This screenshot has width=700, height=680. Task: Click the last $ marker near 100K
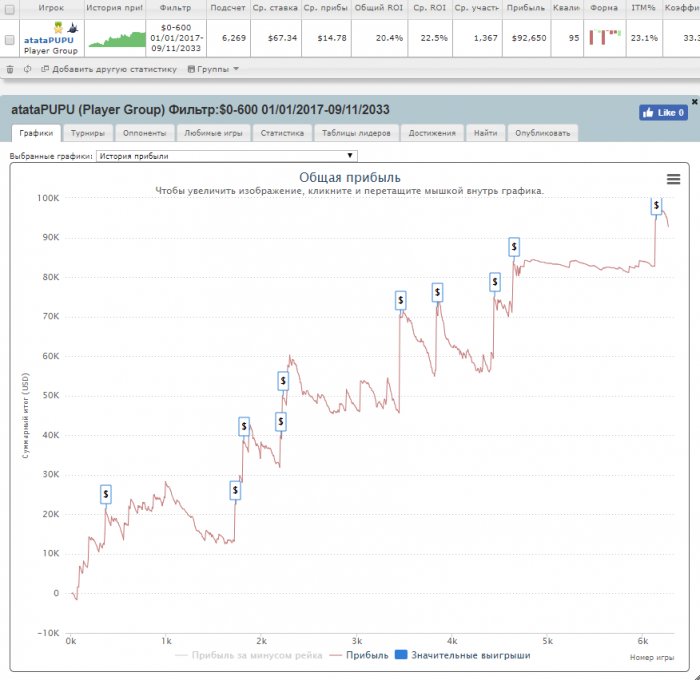pos(656,206)
